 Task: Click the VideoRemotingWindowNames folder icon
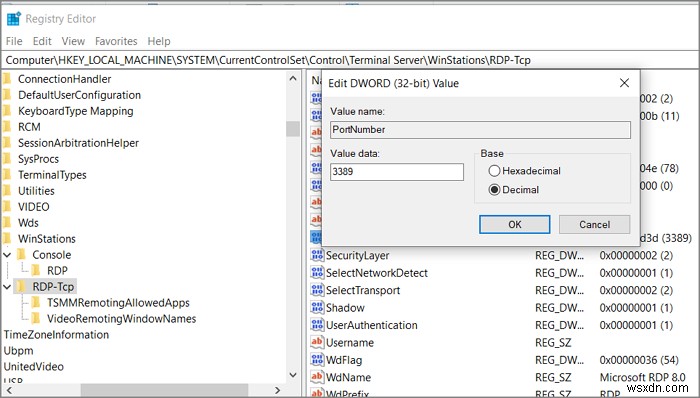point(36,319)
